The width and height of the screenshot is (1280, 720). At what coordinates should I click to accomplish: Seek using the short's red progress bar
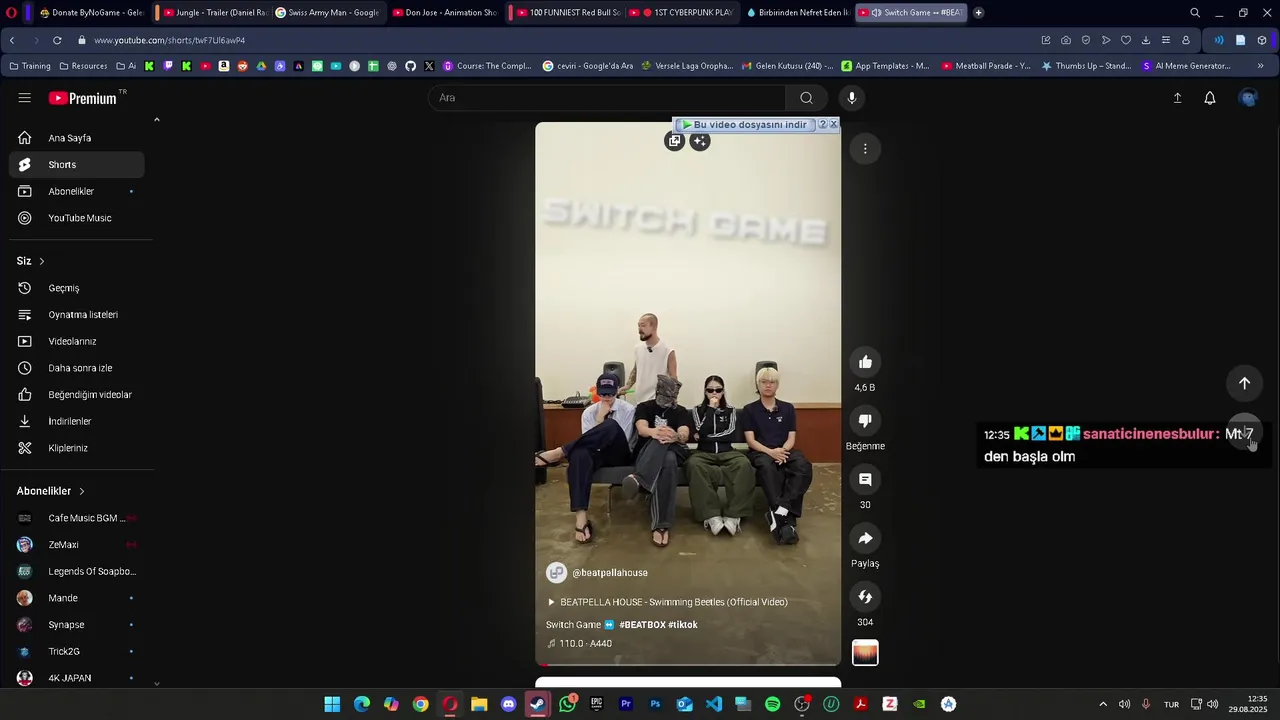click(688, 664)
